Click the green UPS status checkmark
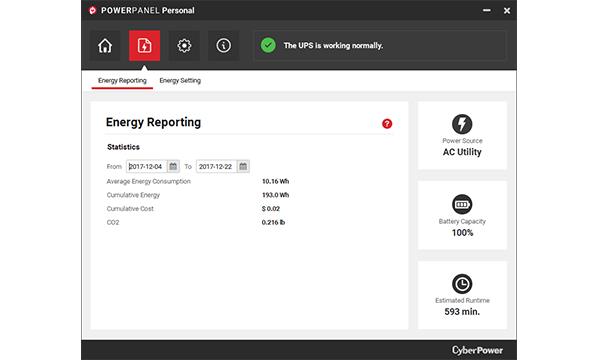600x360 pixels. [268, 46]
